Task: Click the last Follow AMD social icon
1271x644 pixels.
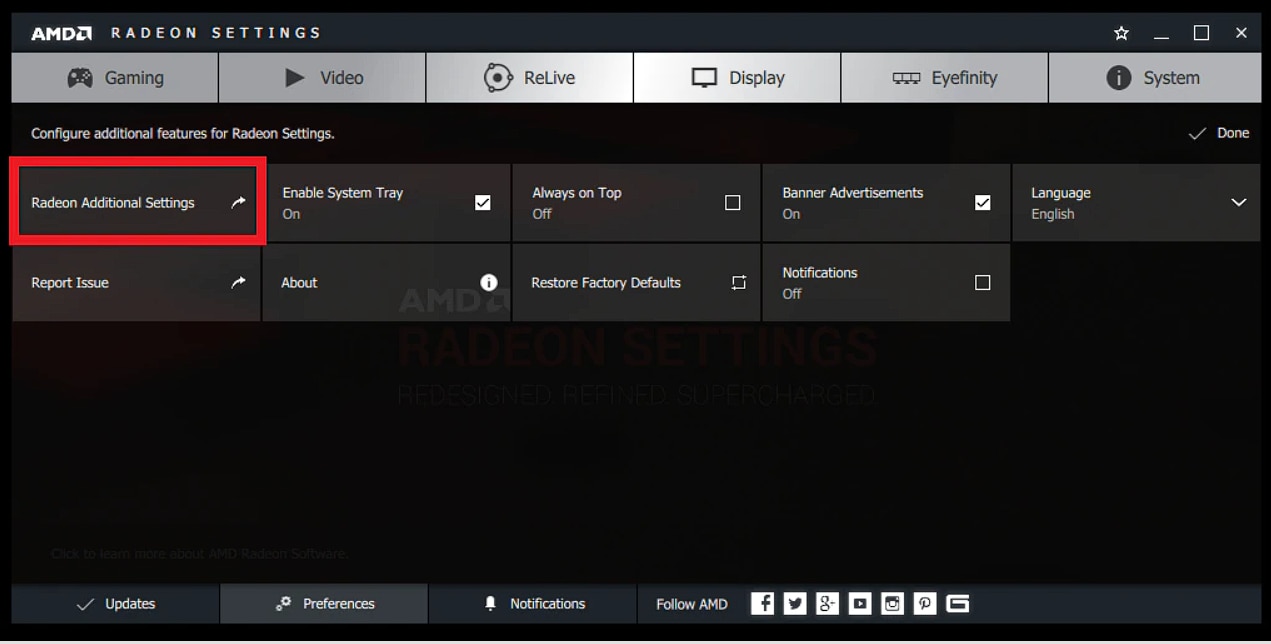Action: point(958,604)
